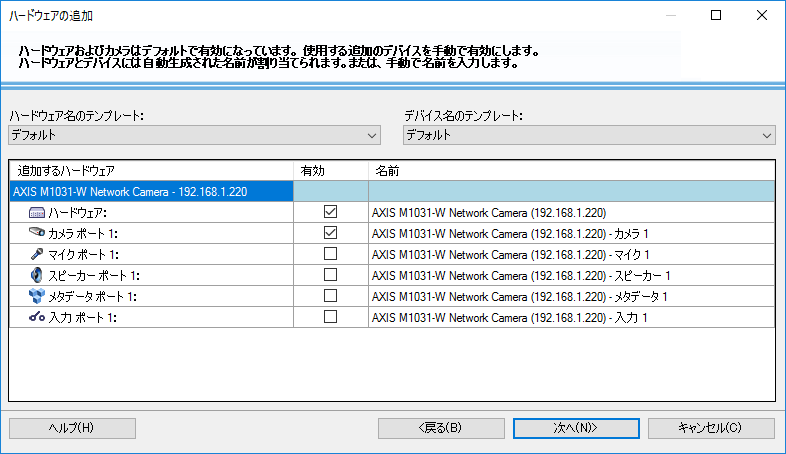Select the メタデータ ポート 1: row label
Image resolution: width=786 pixels, height=454 pixels.
coord(92,297)
